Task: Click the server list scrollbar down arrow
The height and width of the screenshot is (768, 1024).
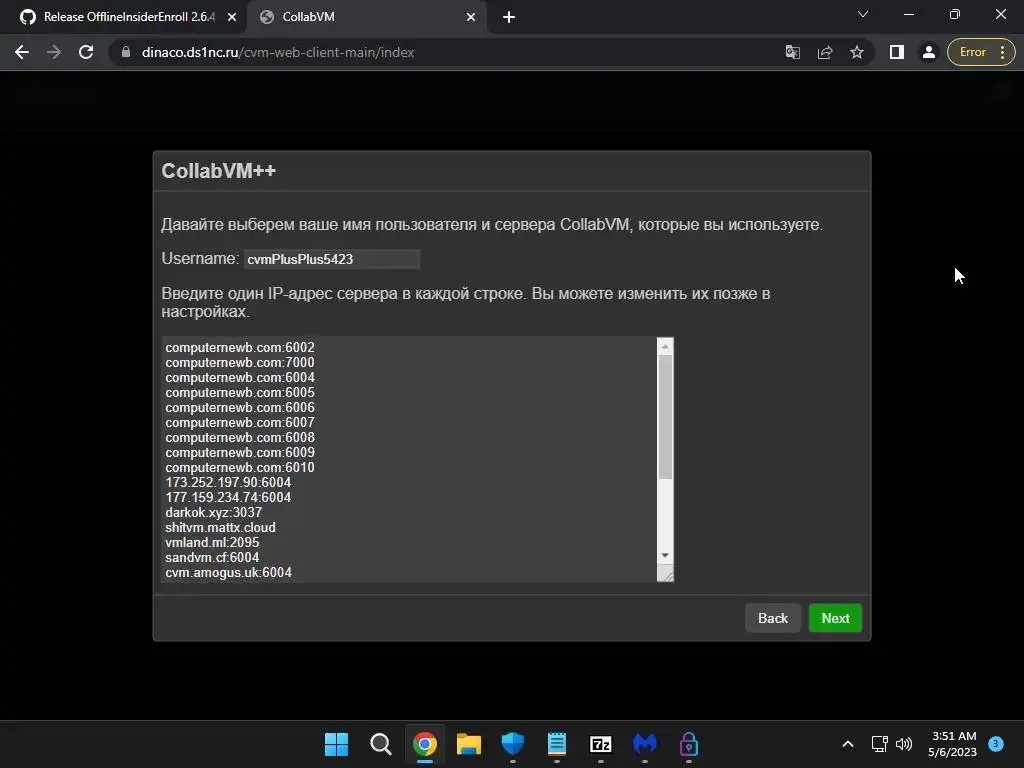Action: (x=665, y=556)
